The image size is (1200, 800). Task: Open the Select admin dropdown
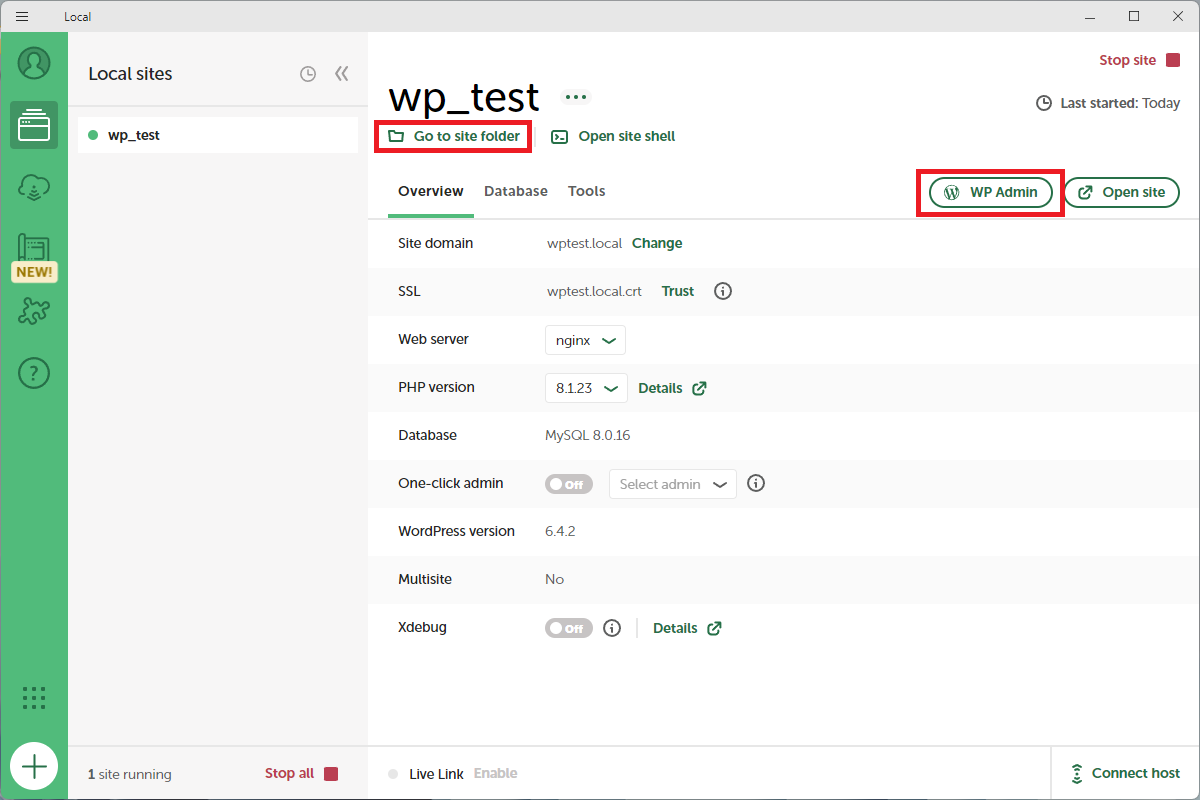672,484
